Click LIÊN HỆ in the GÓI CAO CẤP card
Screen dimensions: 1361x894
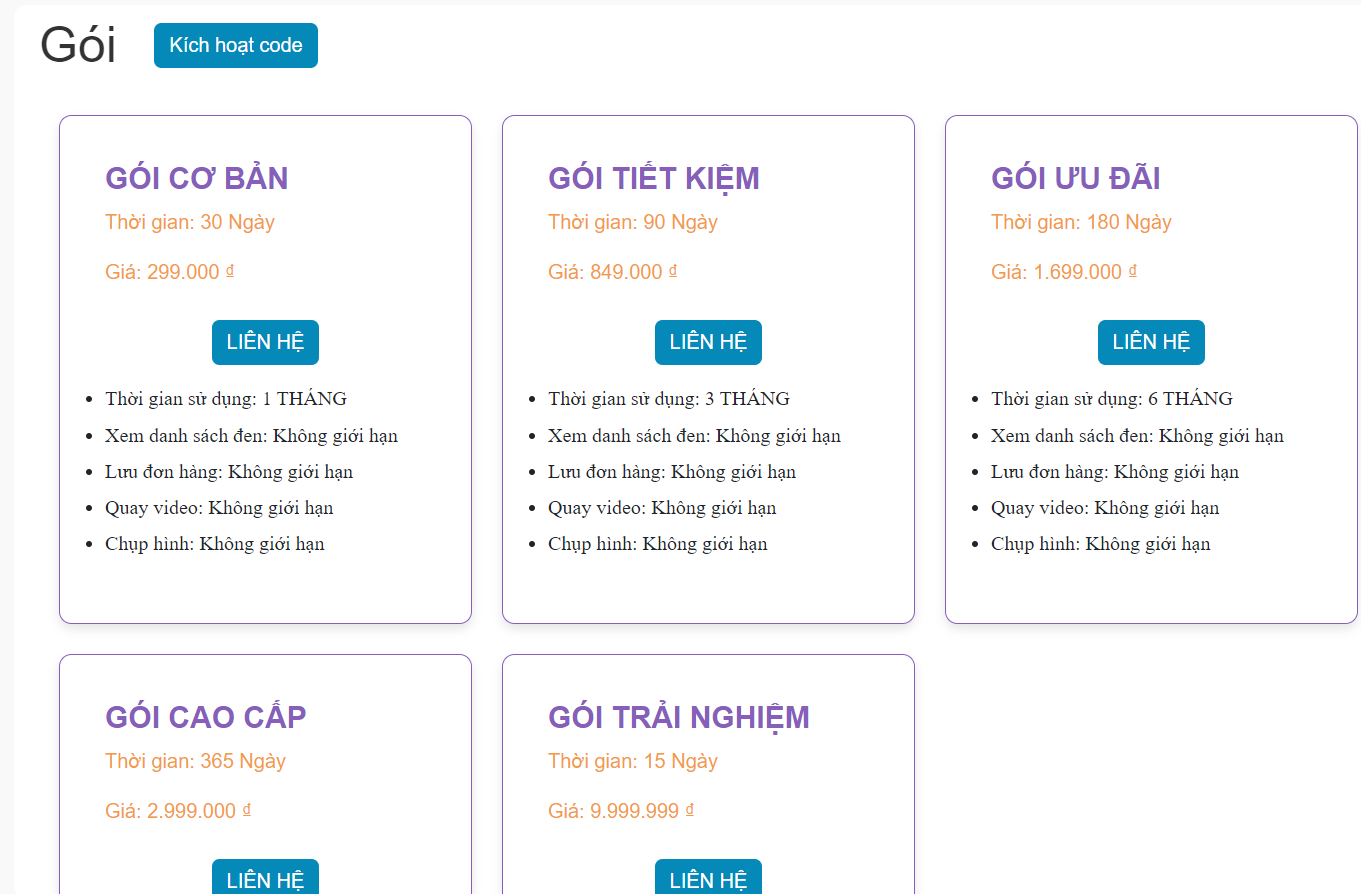265,877
